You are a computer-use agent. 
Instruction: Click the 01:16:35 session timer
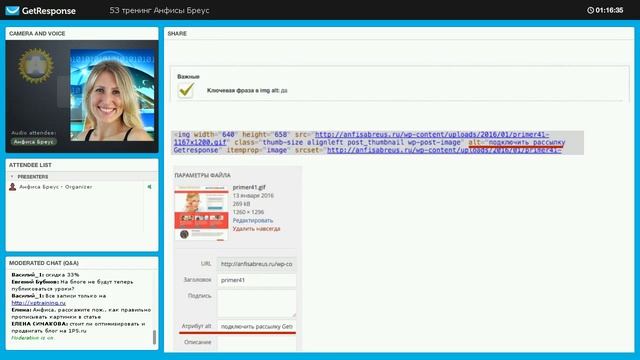609,10
